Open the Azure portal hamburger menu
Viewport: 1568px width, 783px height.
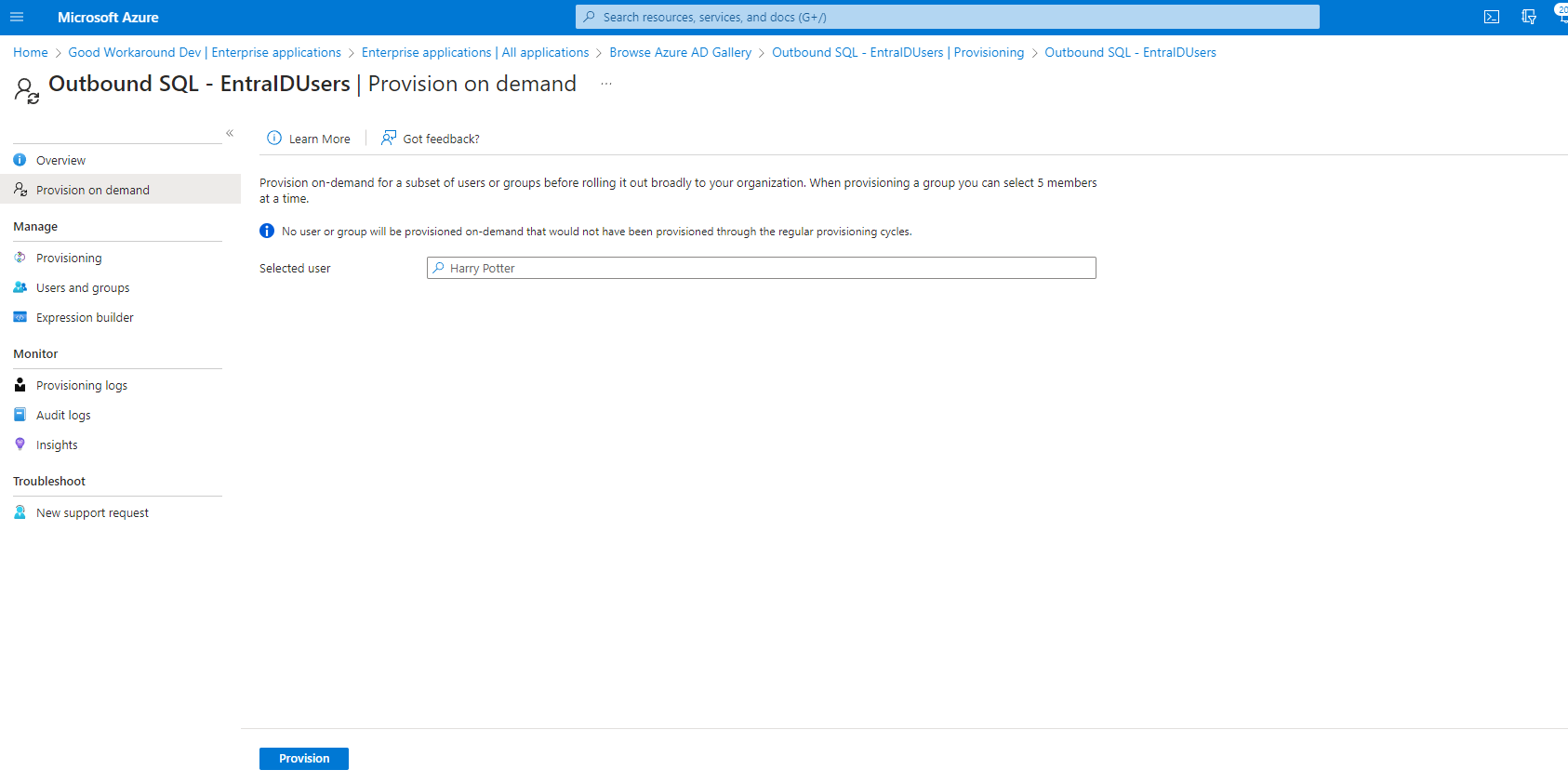17,17
